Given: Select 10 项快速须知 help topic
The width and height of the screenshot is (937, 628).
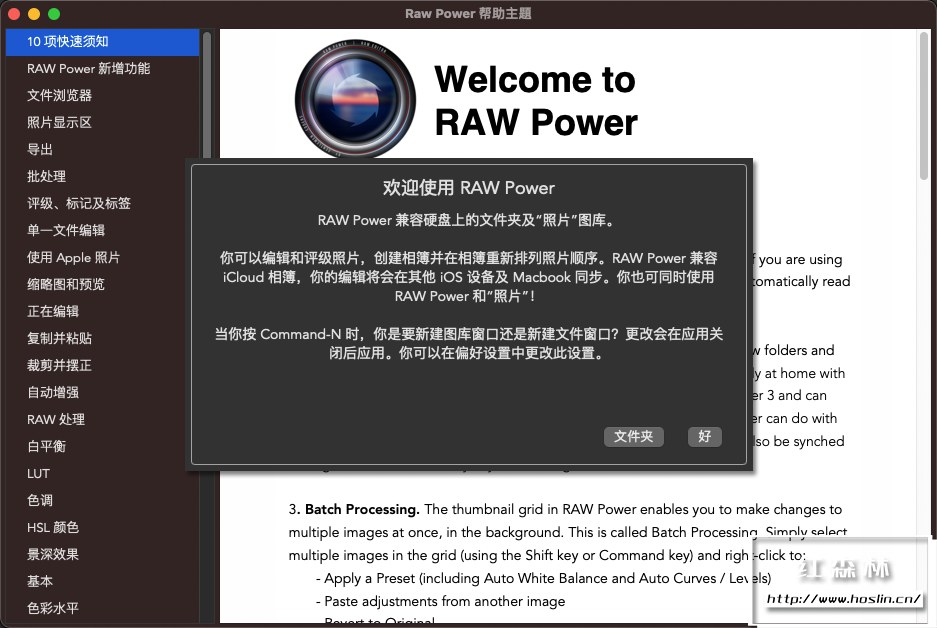Looking at the screenshot, I should pos(102,42).
